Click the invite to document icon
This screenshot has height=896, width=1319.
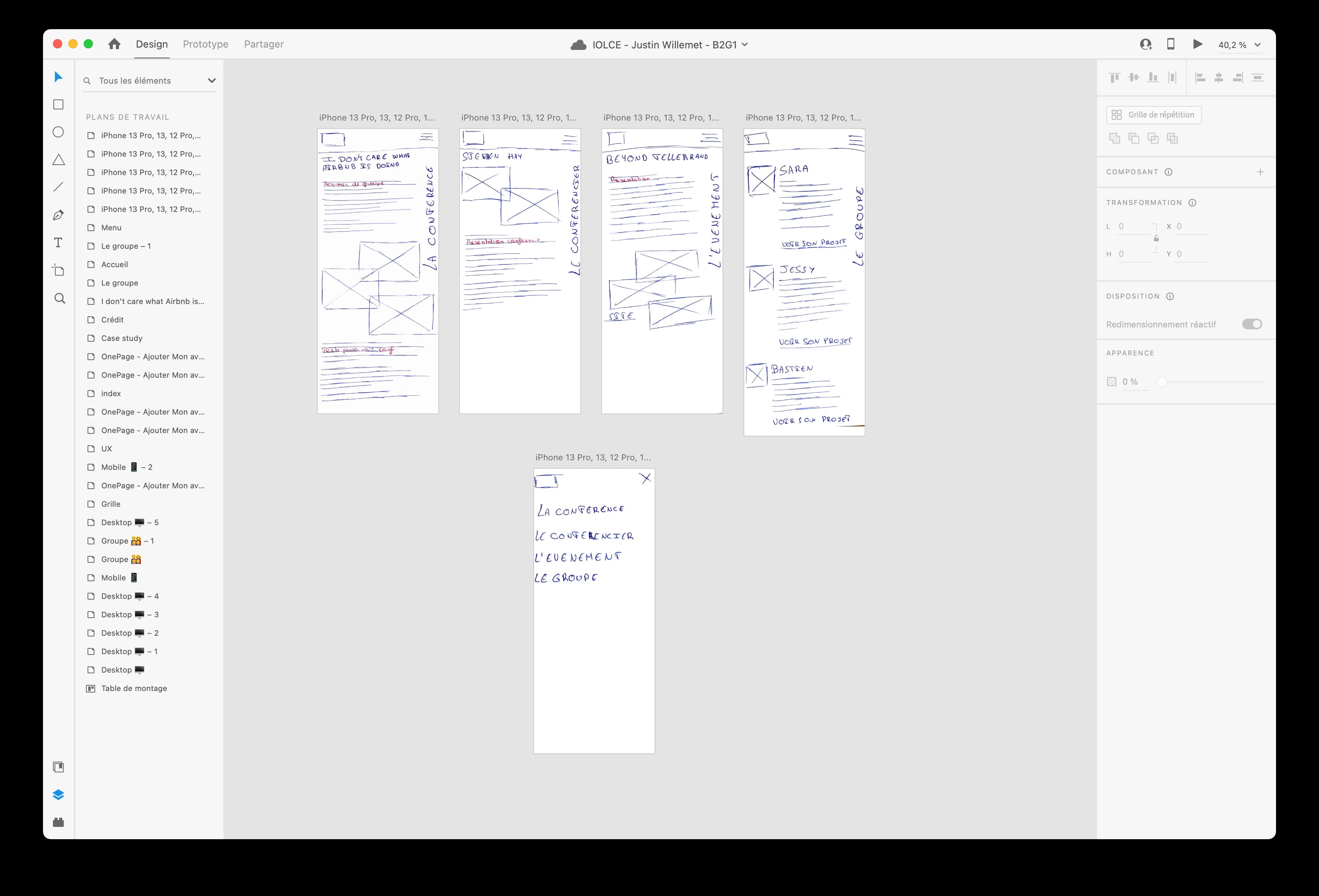point(1146,44)
